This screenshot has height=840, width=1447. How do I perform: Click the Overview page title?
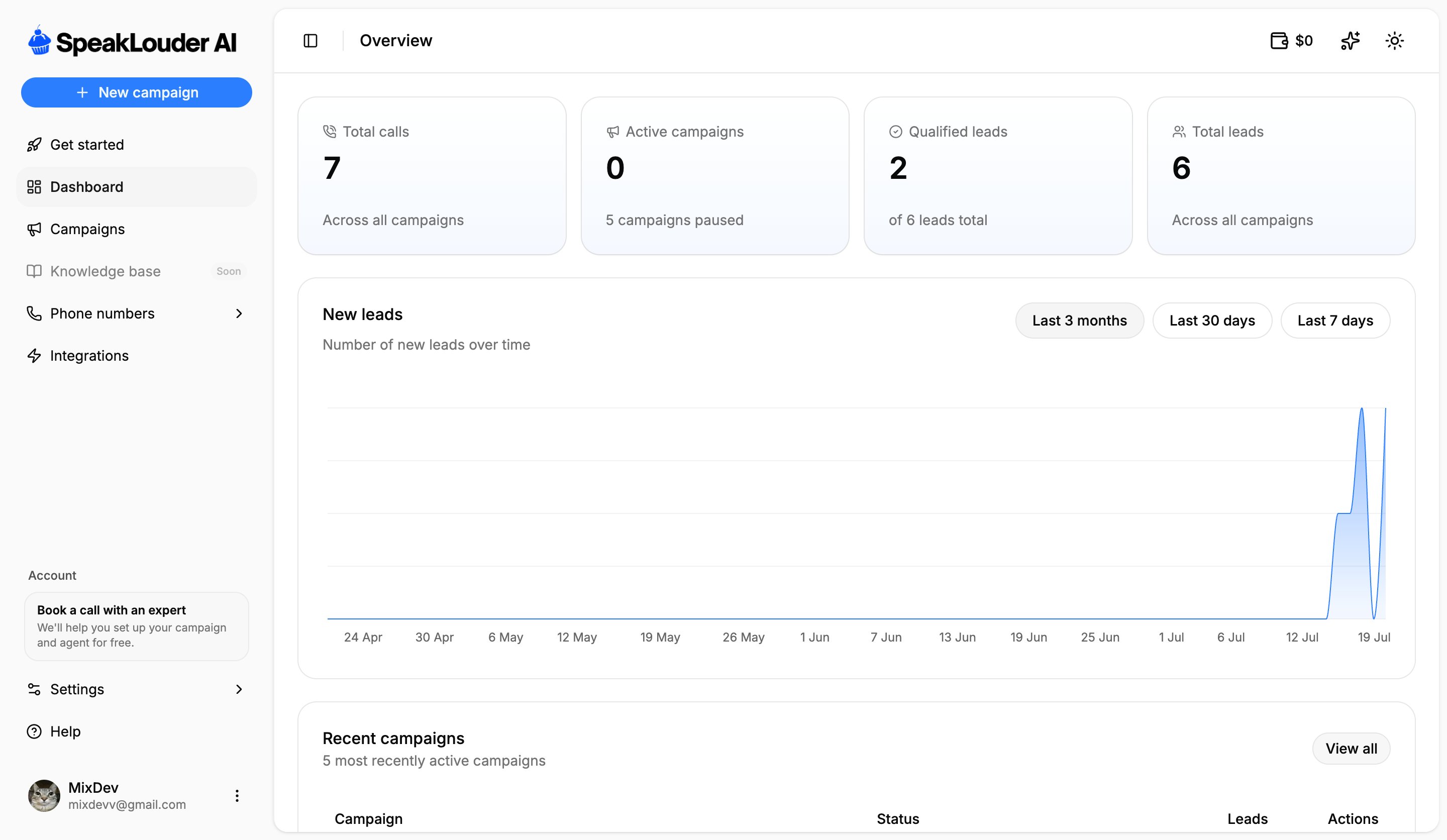(395, 41)
